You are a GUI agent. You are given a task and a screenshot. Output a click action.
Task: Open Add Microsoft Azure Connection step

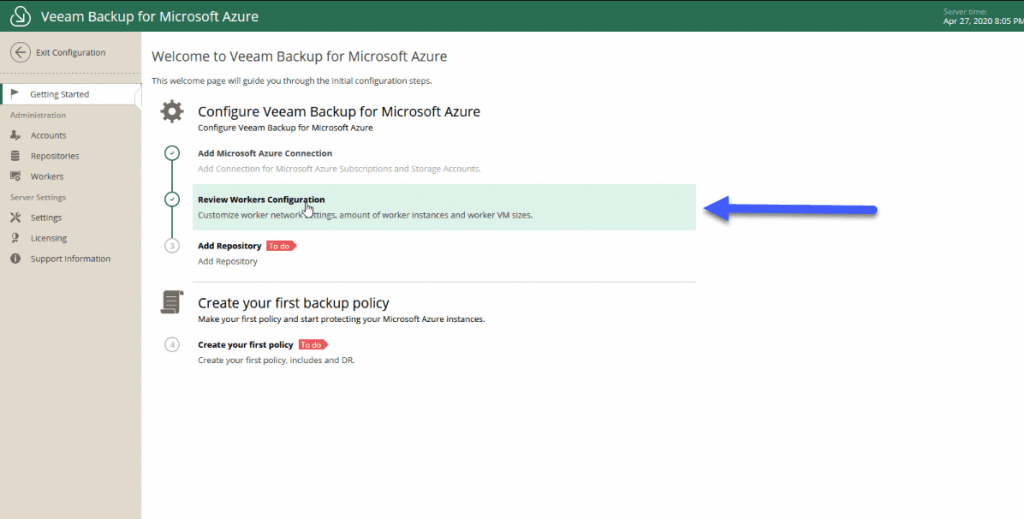pos(264,153)
